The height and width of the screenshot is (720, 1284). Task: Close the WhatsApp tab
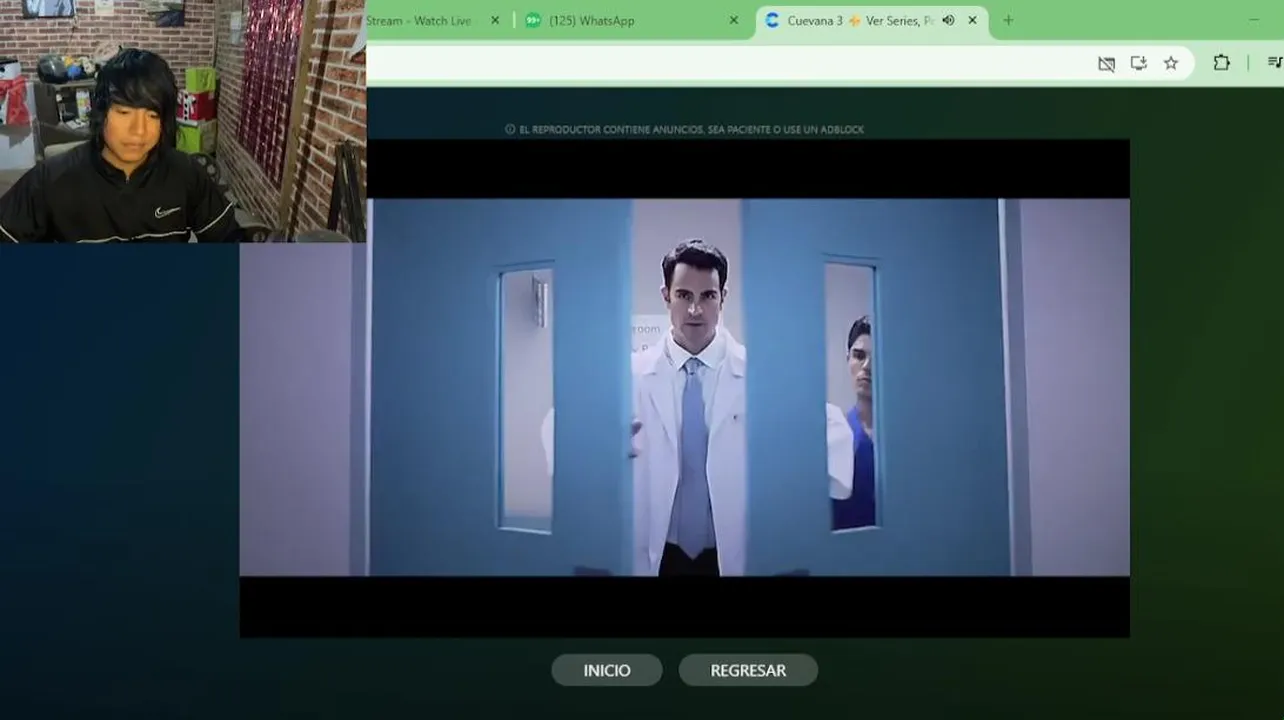(x=733, y=21)
